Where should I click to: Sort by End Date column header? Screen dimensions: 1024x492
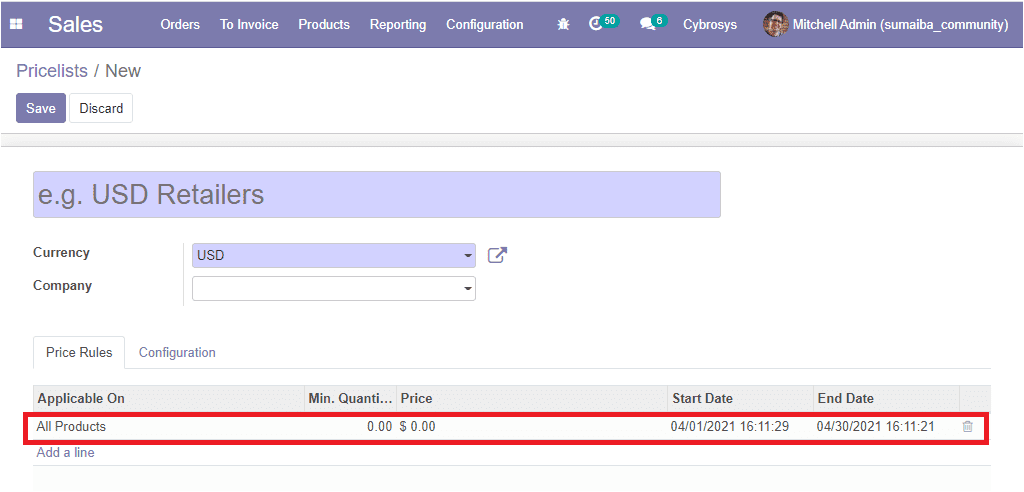[886, 399]
